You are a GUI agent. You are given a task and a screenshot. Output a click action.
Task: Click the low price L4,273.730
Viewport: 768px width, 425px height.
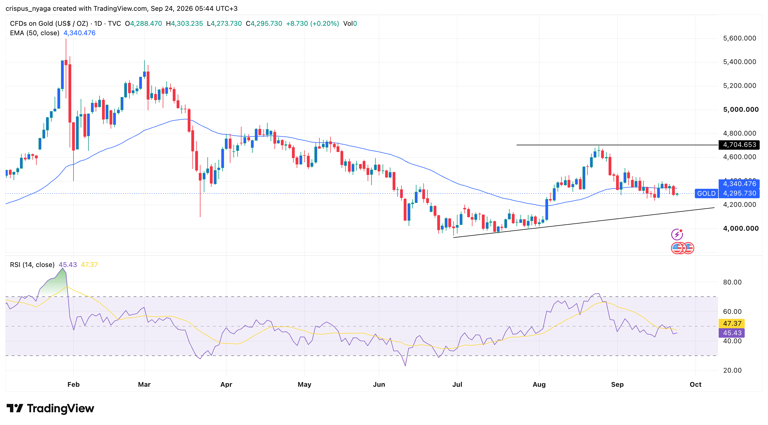tap(224, 24)
